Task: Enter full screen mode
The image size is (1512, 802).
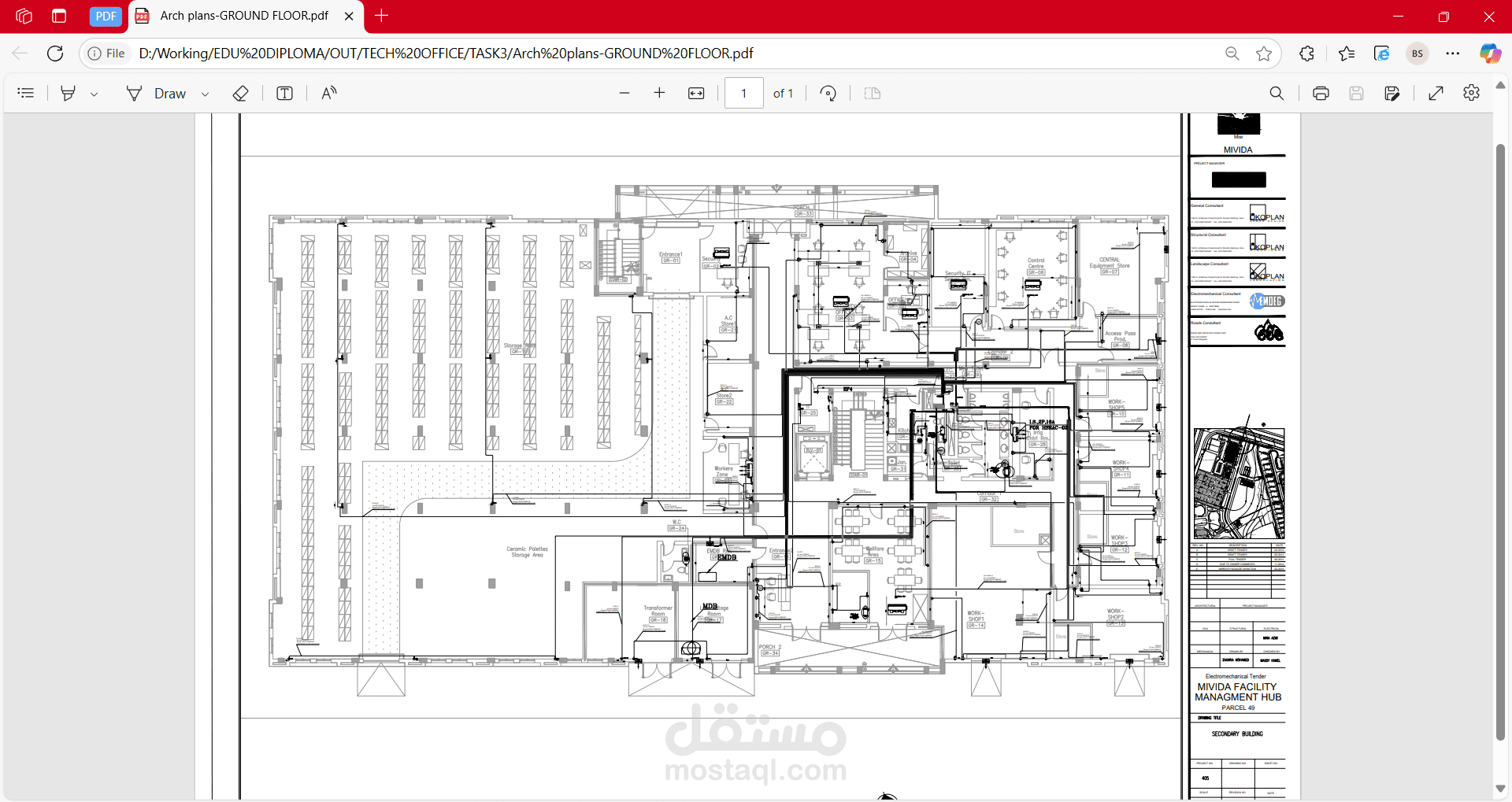Action: click(1436, 93)
